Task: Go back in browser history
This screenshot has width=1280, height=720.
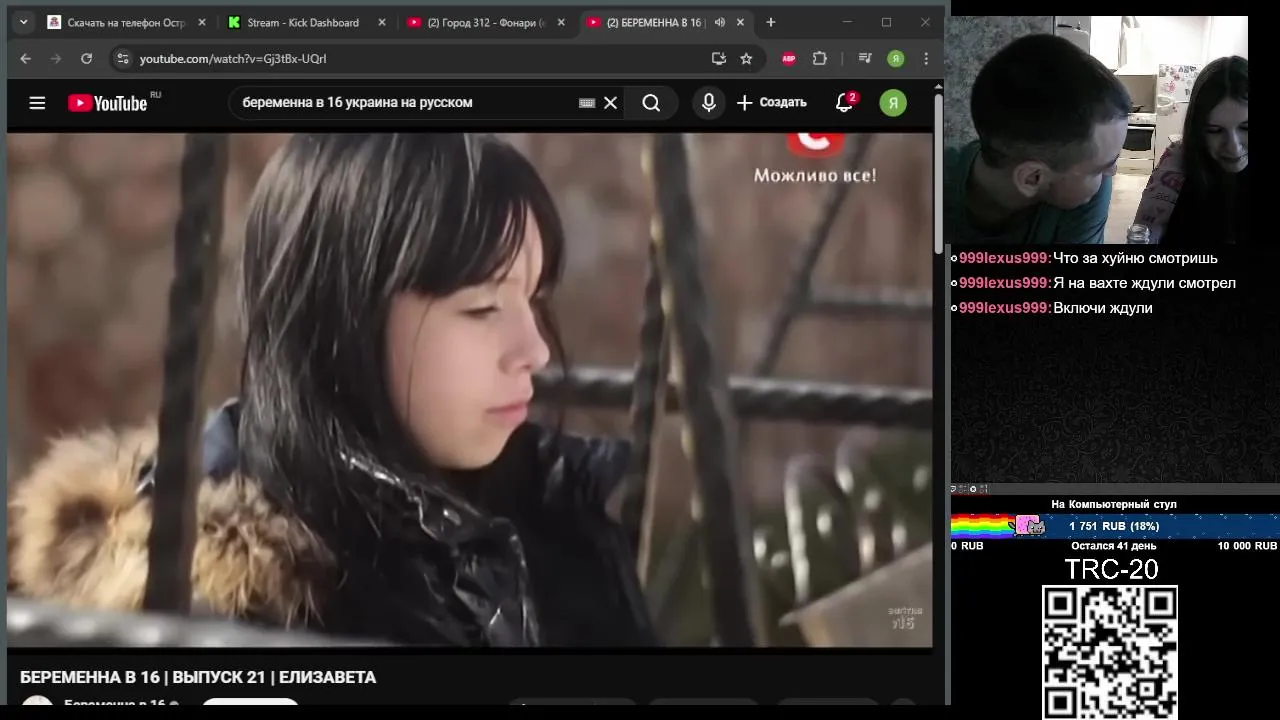Action: [26, 59]
